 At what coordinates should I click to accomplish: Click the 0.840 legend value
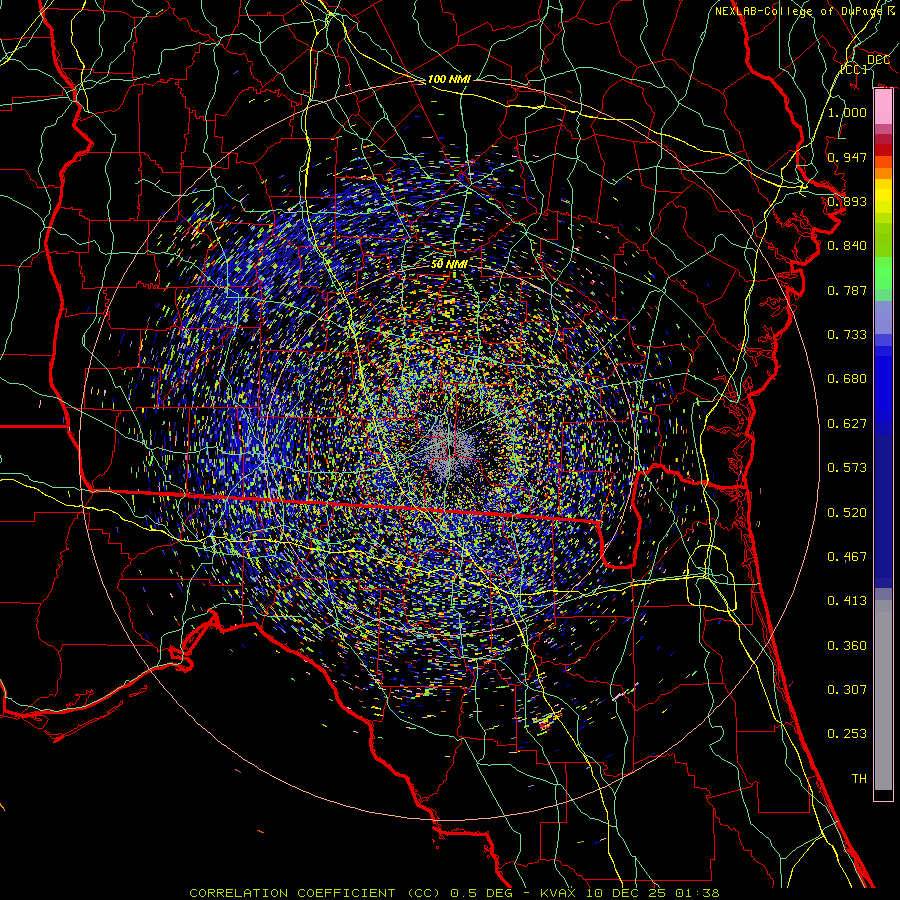point(847,246)
